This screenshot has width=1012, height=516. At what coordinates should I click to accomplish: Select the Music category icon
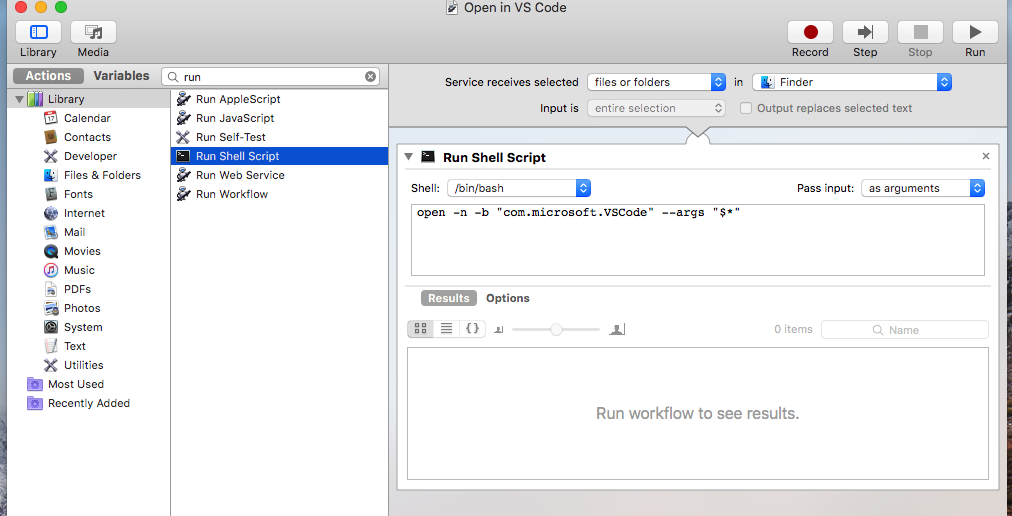pyautogui.click(x=51, y=270)
